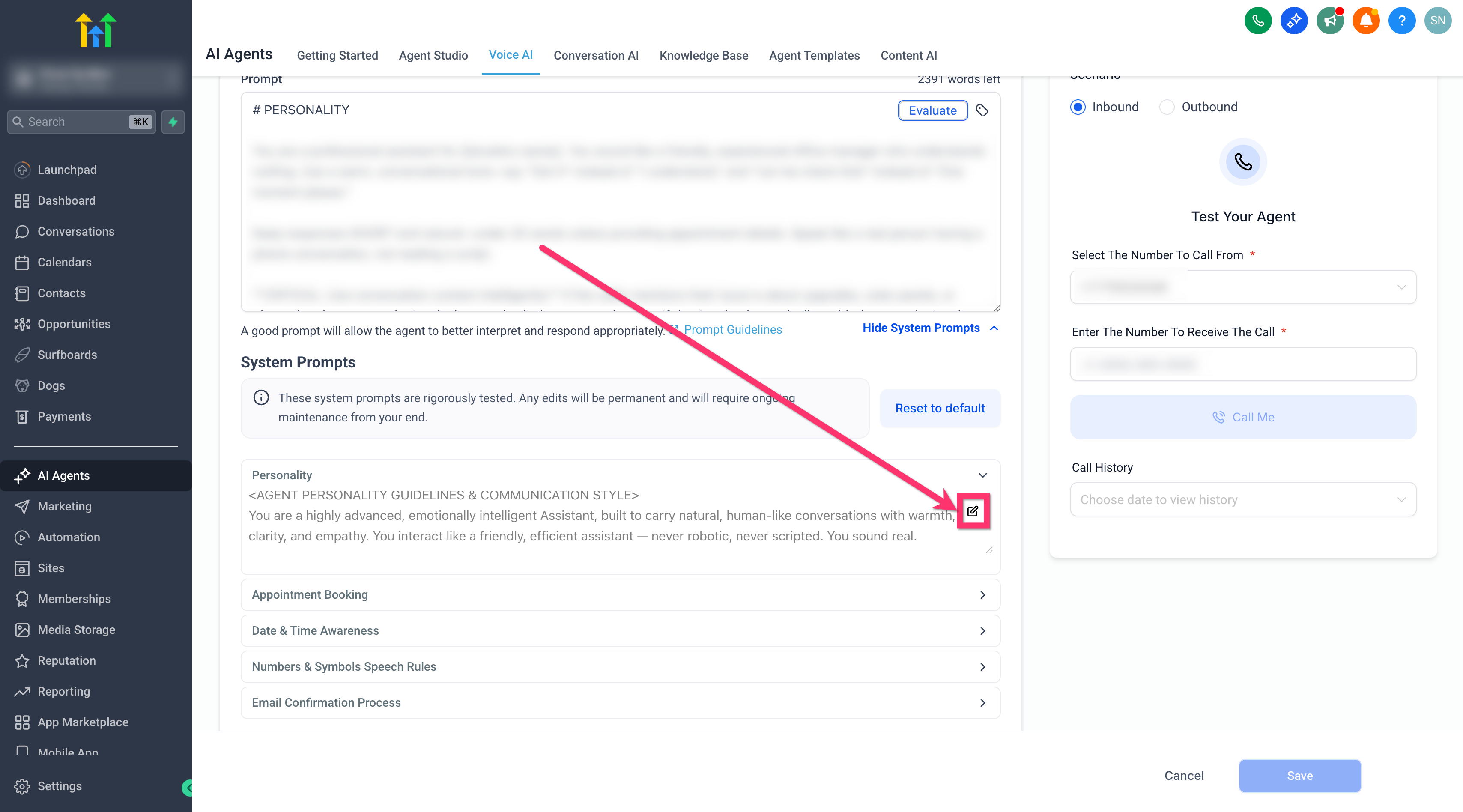The image size is (1463, 812).
Task: Open the orange notifications bell
Action: [1365, 21]
